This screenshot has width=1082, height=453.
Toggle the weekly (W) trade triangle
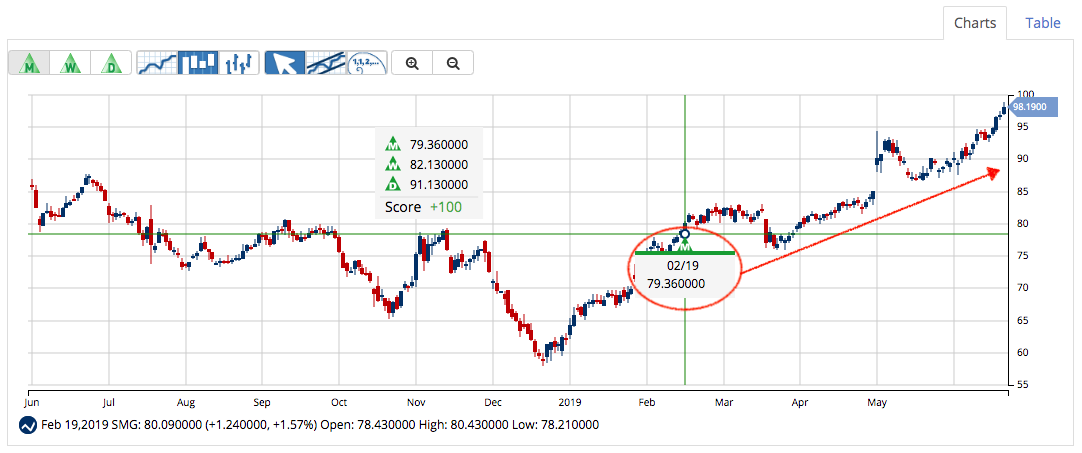click(x=70, y=63)
